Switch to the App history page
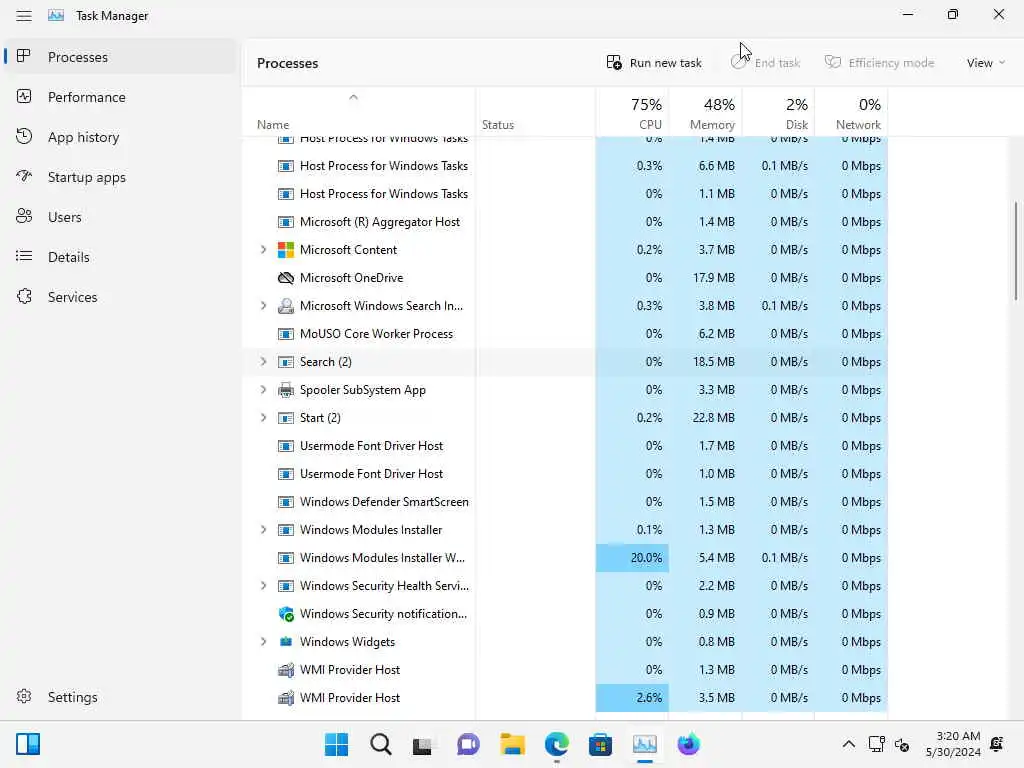The height and width of the screenshot is (768, 1024). pos(121,136)
